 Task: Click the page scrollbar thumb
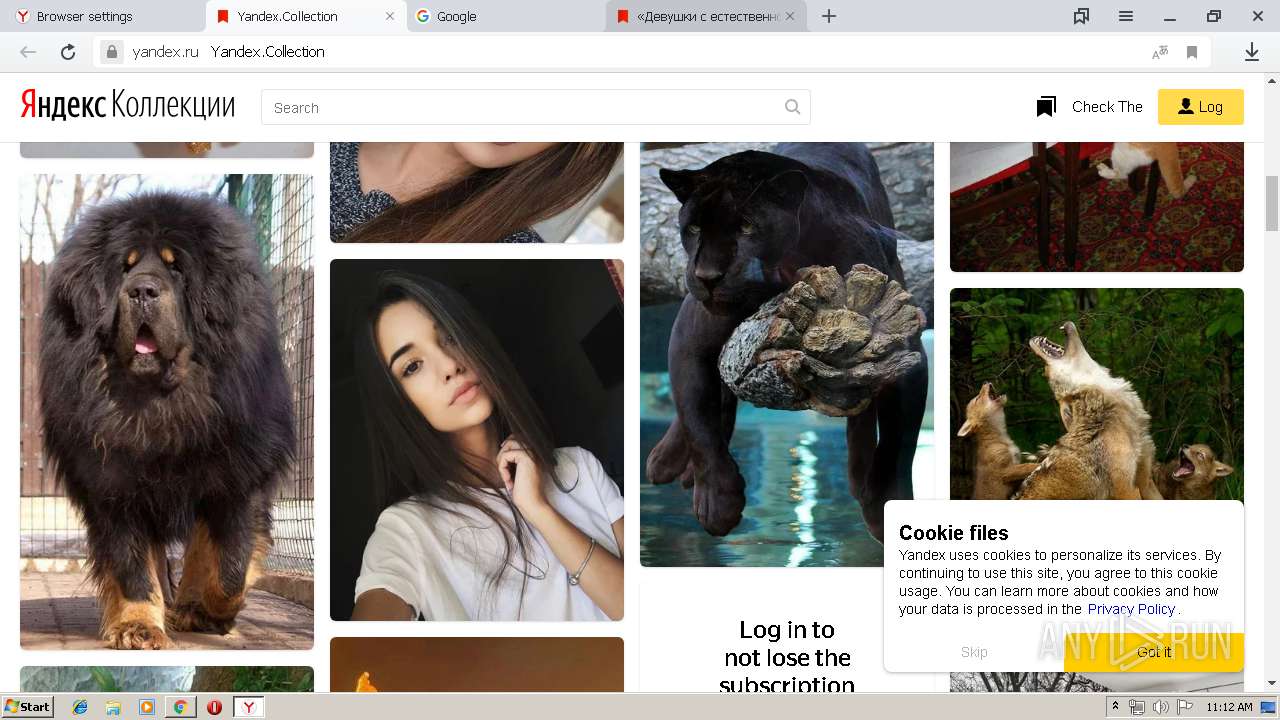pyautogui.click(x=1271, y=203)
